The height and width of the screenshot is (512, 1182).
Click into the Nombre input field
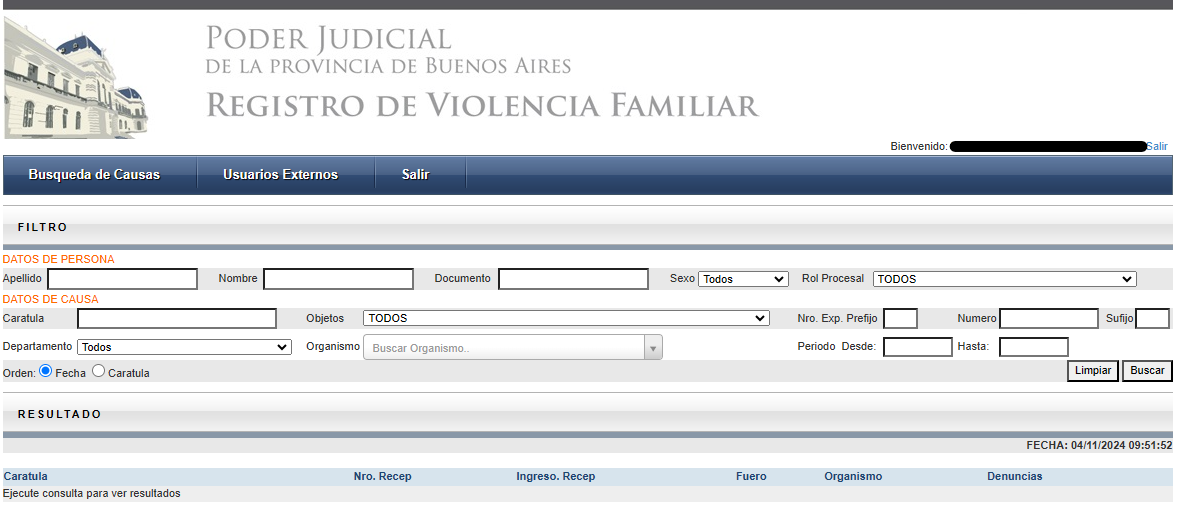click(338, 279)
